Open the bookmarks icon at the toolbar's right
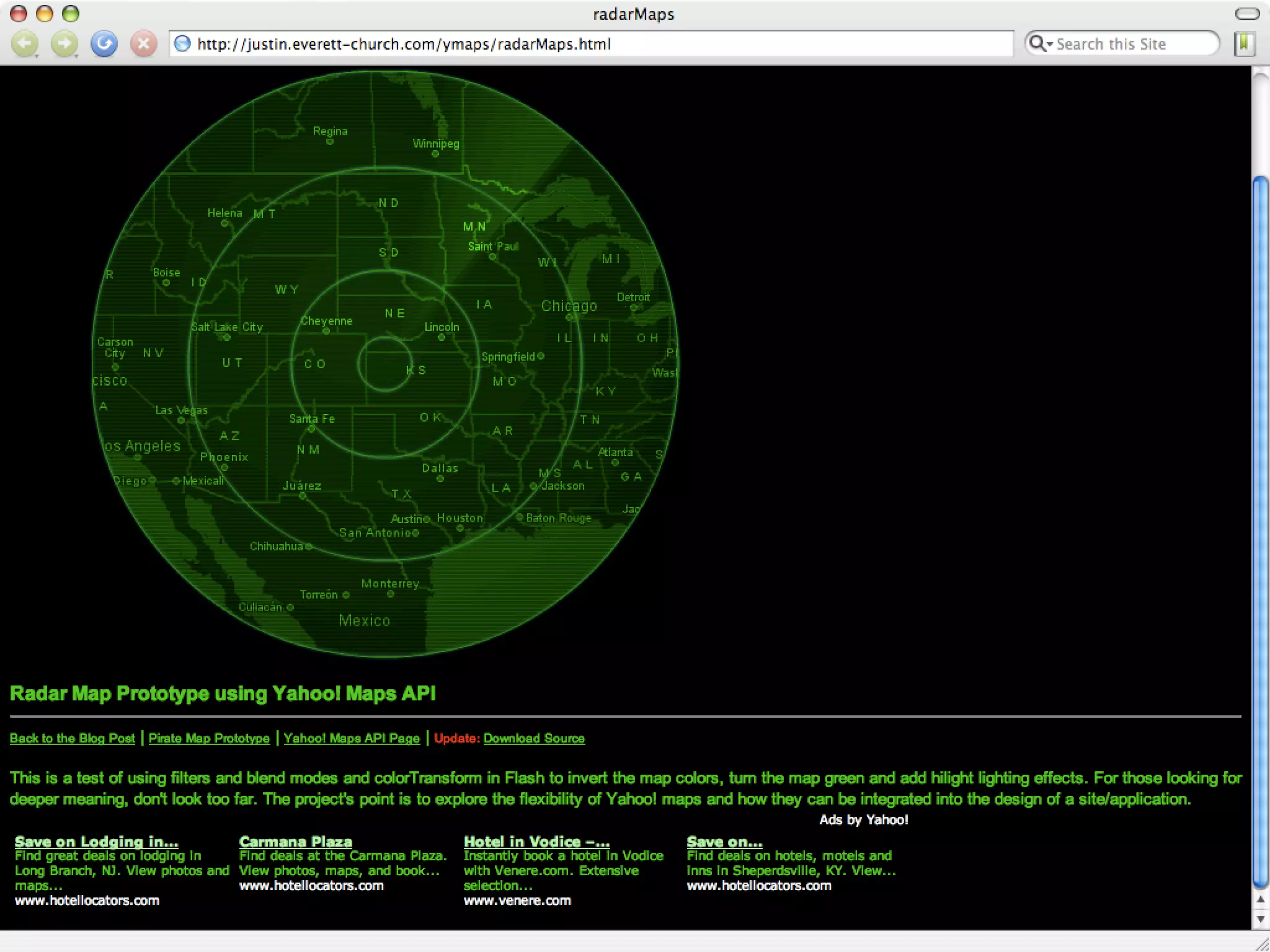 1245,44
